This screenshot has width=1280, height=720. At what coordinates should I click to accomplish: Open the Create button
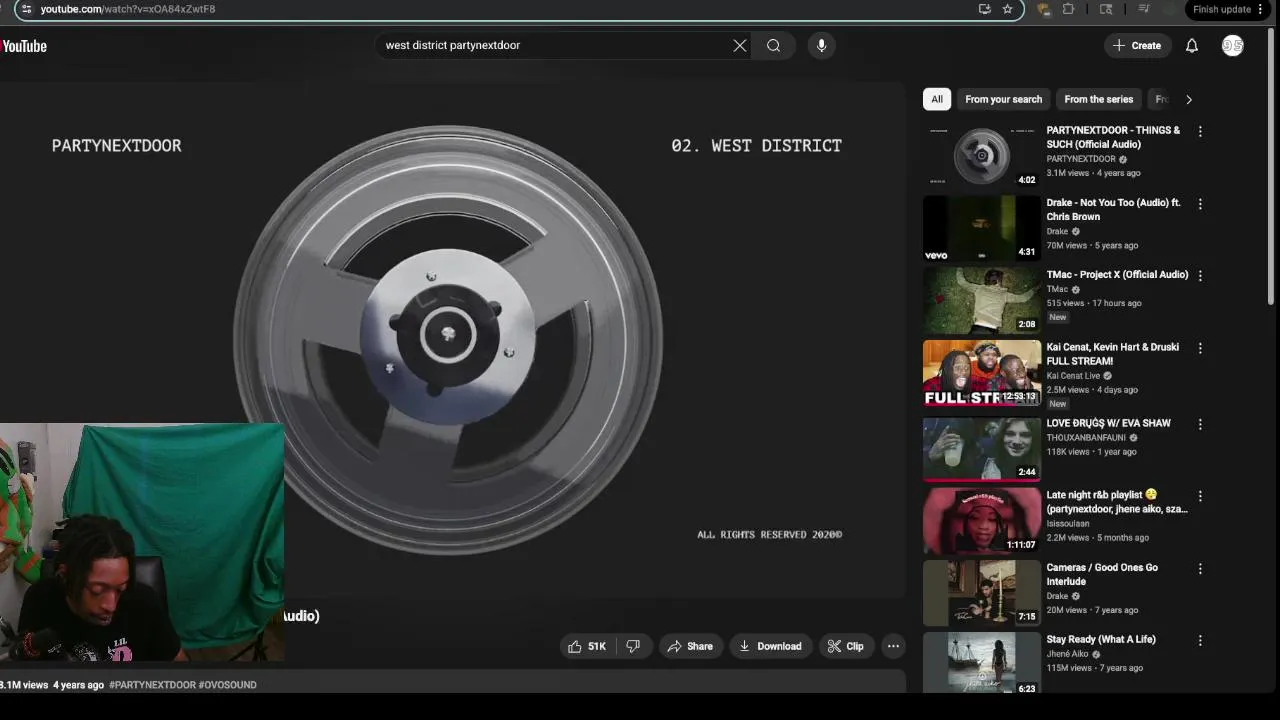tap(1137, 45)
